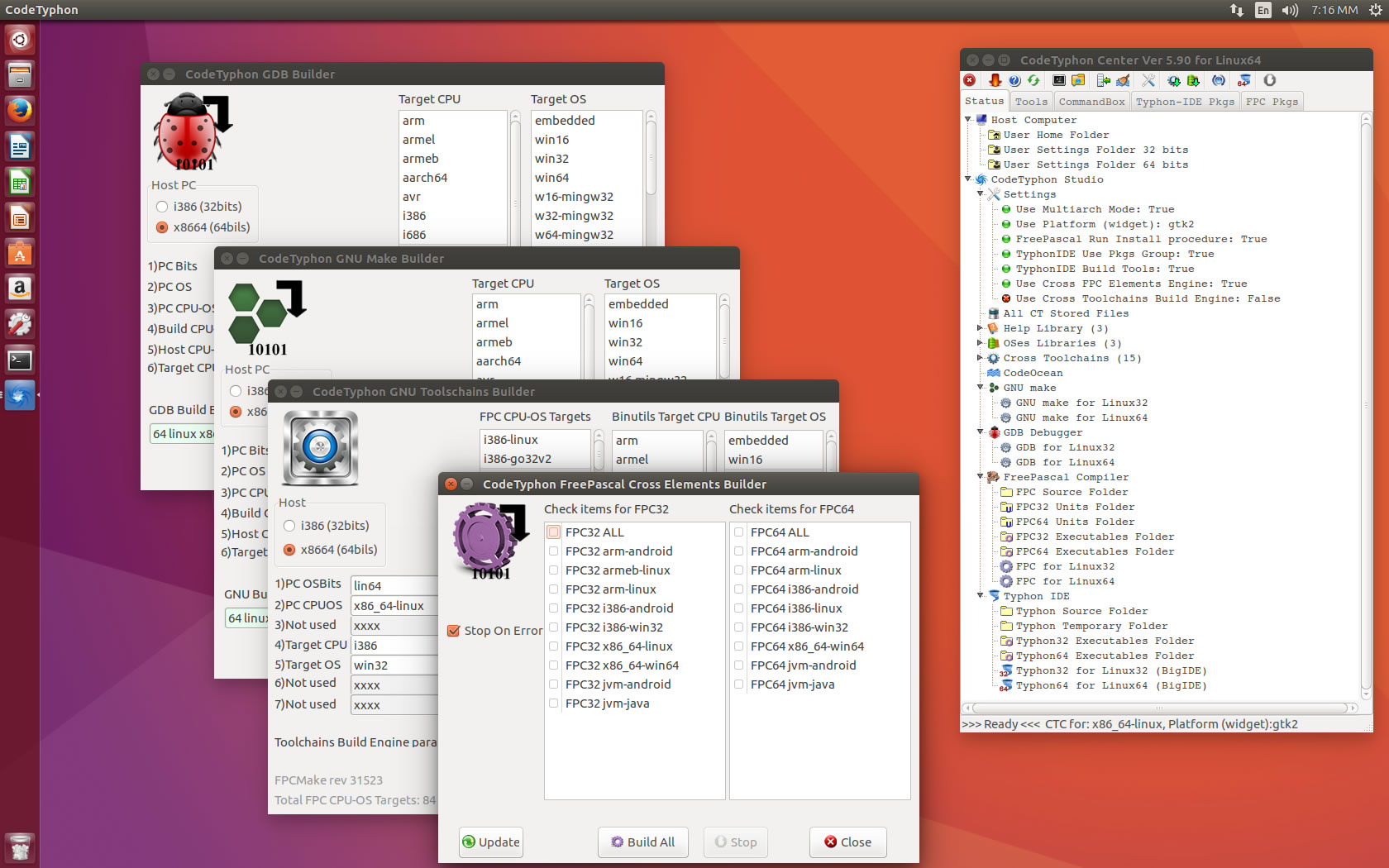
Task: Click the sound volume indicator in top bar
Action: 1290,10
